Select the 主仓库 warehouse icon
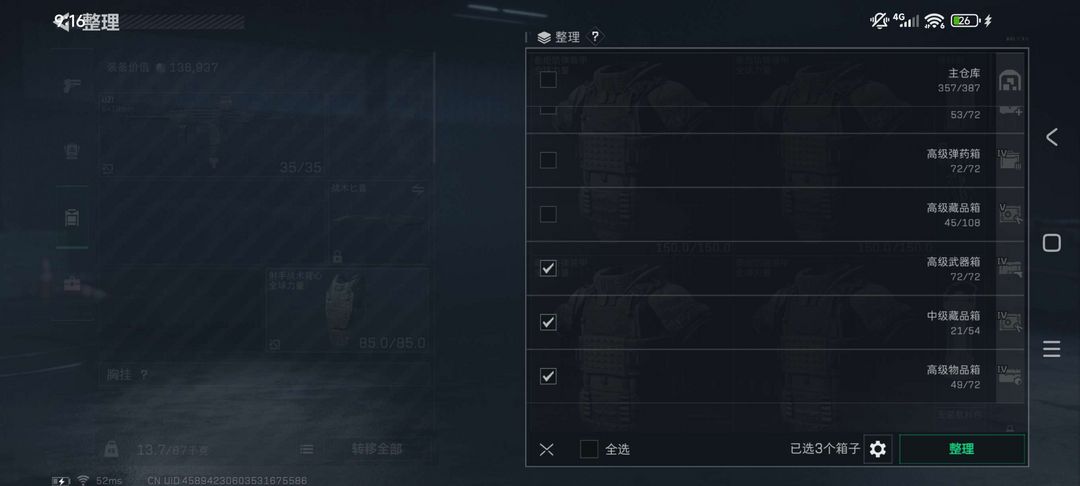 point(1009,80)
